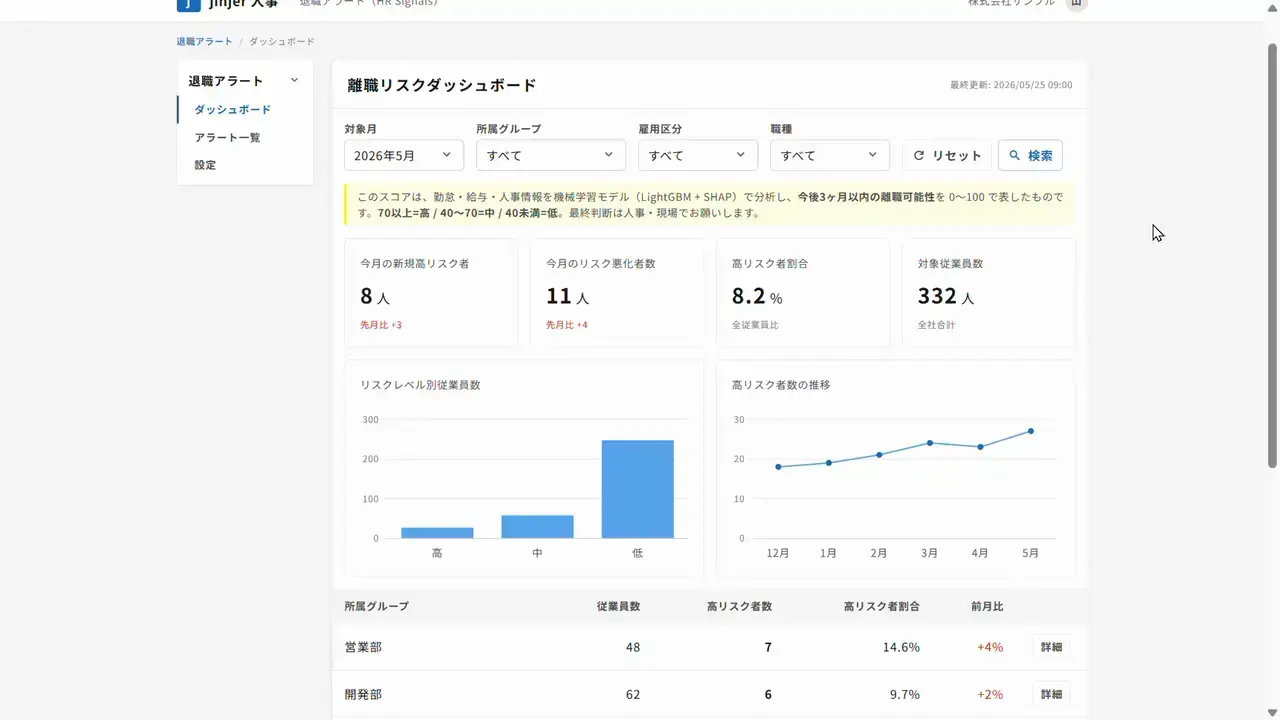Click the 検索 button
The width and height of the screenshot is (1280, 720).
(1030, 155)
